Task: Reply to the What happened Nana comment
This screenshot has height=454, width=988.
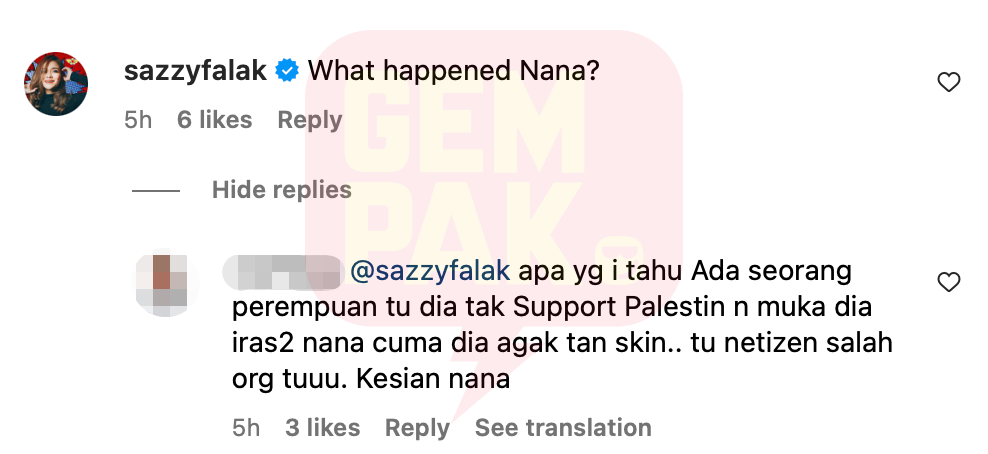Action: 310,120
